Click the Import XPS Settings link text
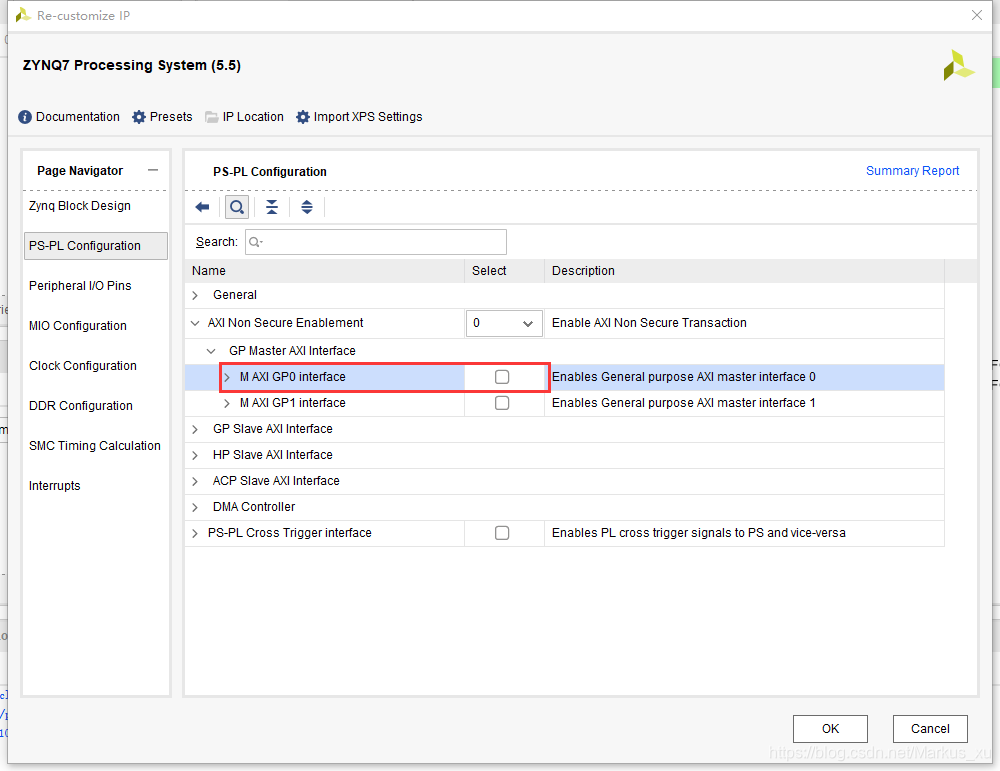Viewport: 1000px width, 771px height. click(x=368, y=117)
